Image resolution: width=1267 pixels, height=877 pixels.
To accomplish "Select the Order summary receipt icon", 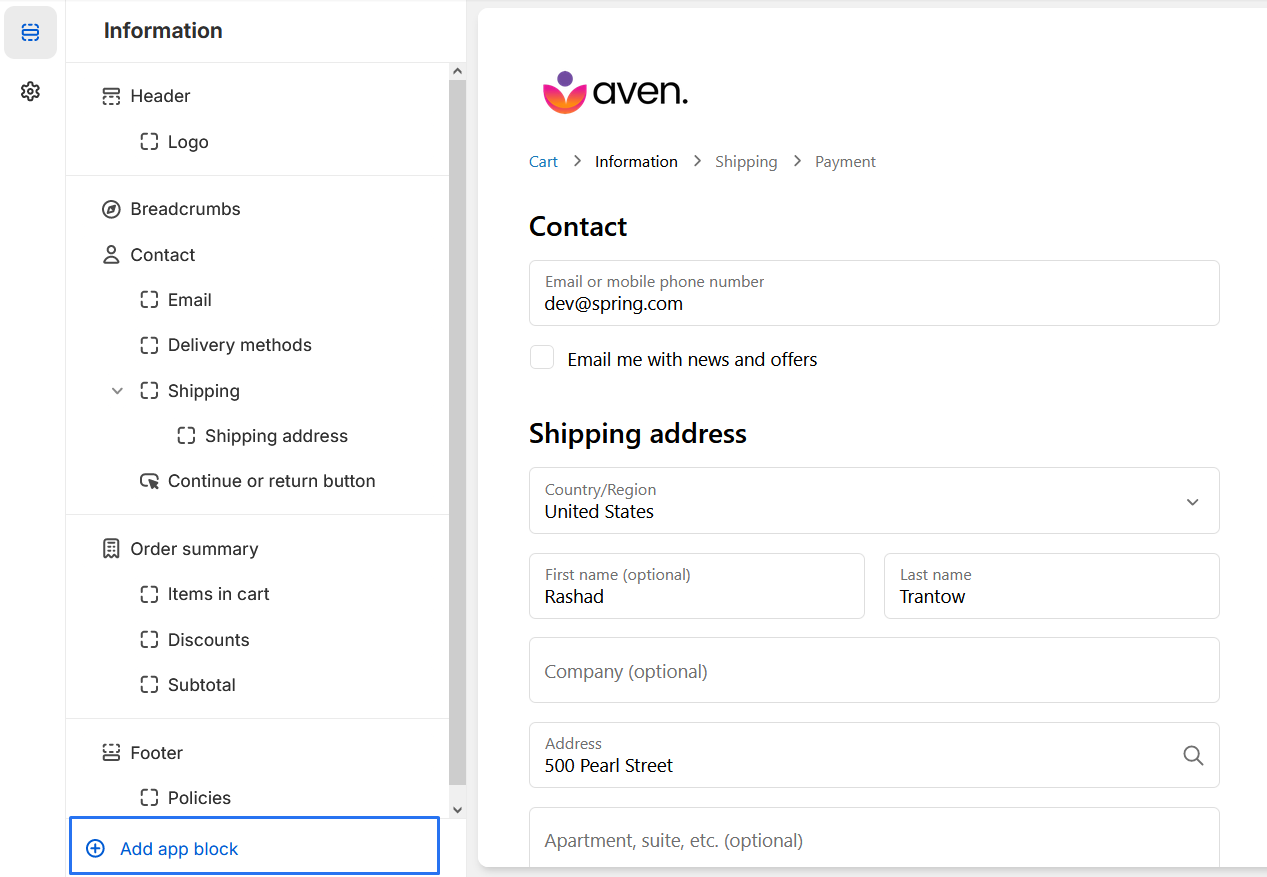I will coord(111,549).
